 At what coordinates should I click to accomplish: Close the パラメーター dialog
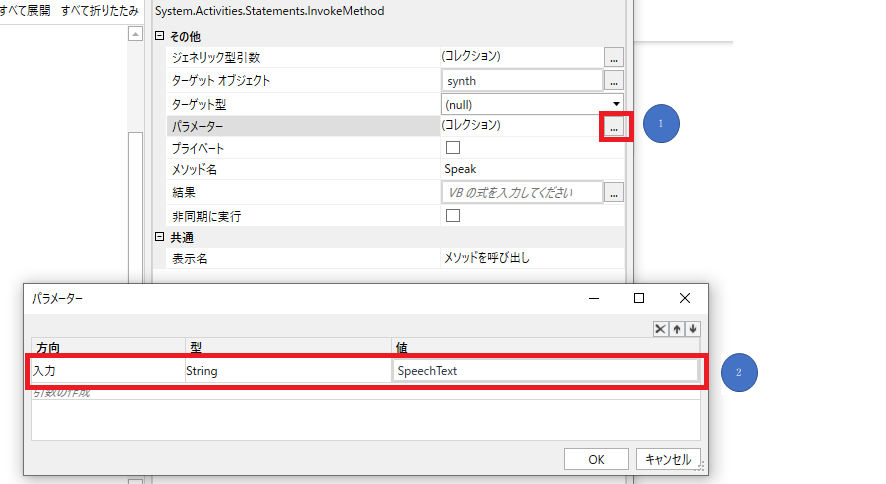pos(685,298)
